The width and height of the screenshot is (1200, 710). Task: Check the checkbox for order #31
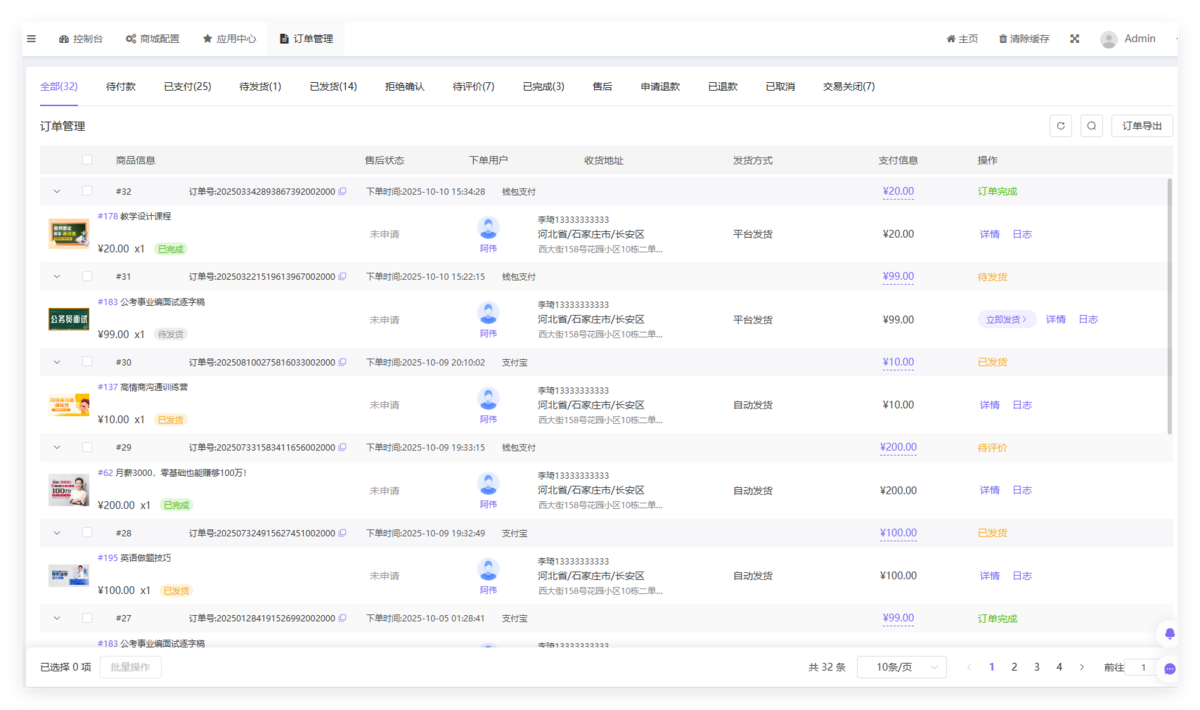[87, 277]
